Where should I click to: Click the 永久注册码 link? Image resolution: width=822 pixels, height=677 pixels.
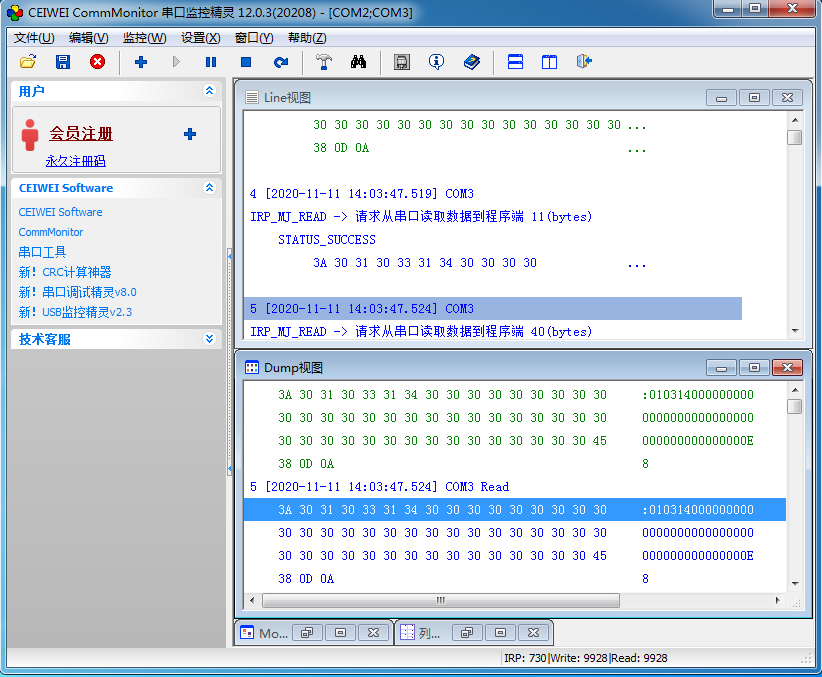coord(75,161)
